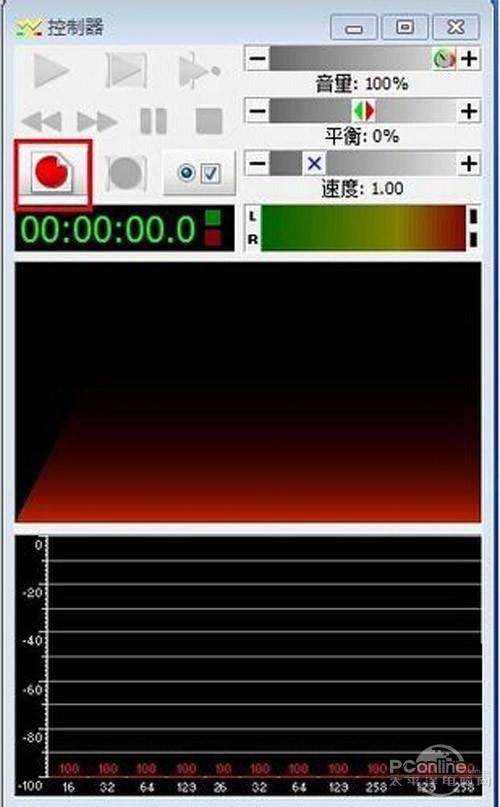Click the volume slider knob
This screenshot has width=500, height=807.
tap(444, 59)
